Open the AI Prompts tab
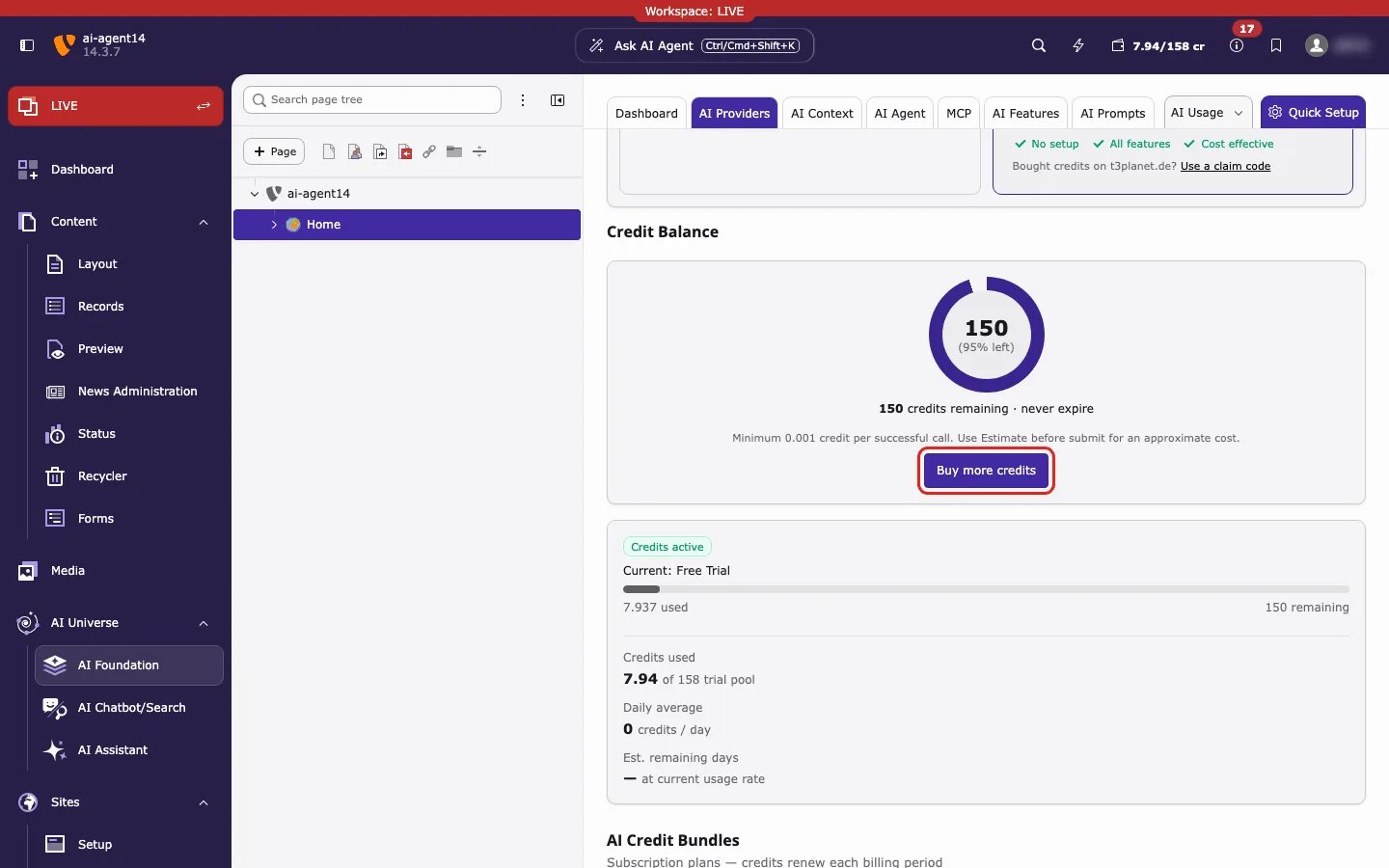 1113,113
